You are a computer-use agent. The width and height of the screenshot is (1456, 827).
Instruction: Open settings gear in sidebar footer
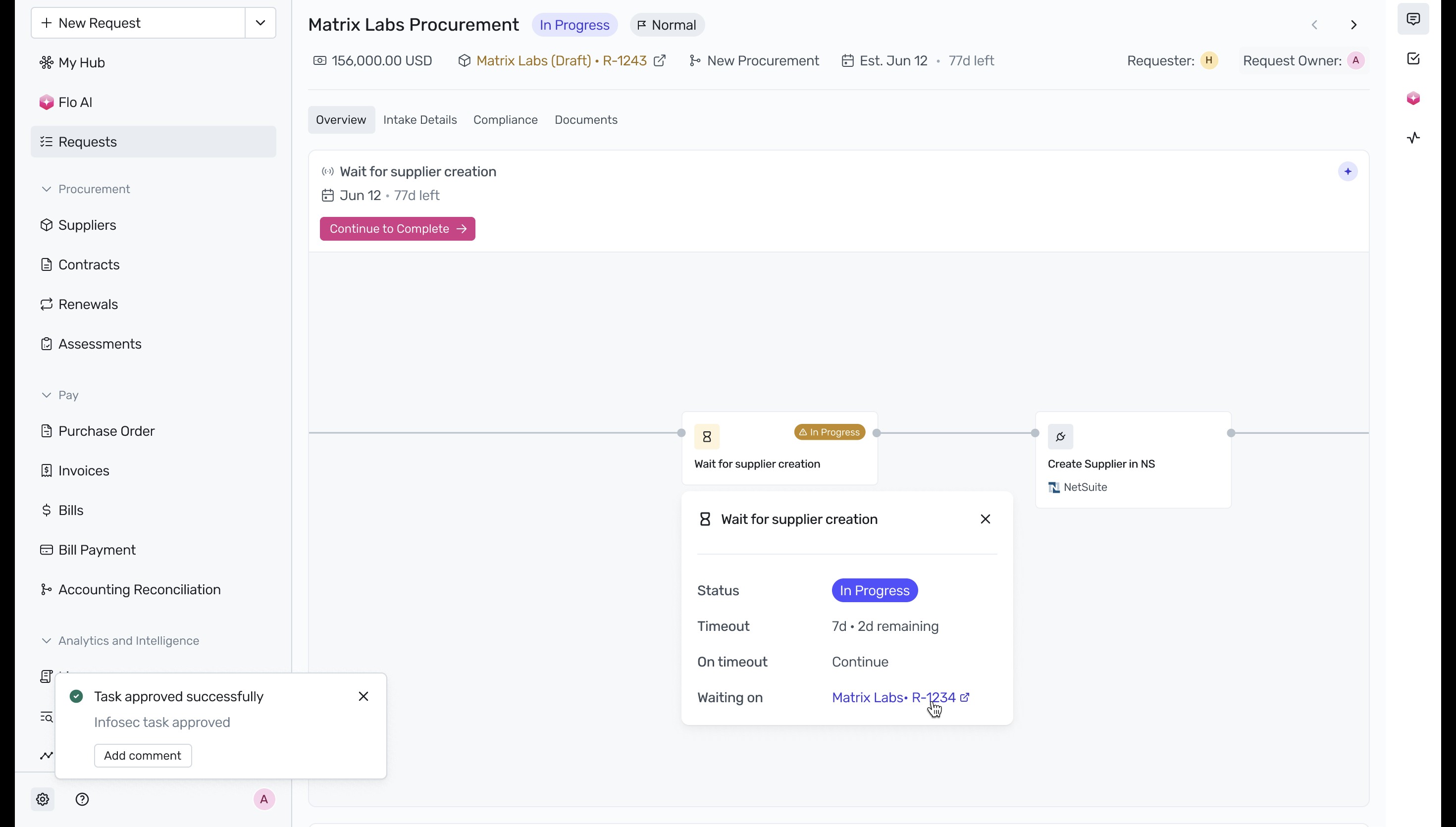[x=43, y=799]
